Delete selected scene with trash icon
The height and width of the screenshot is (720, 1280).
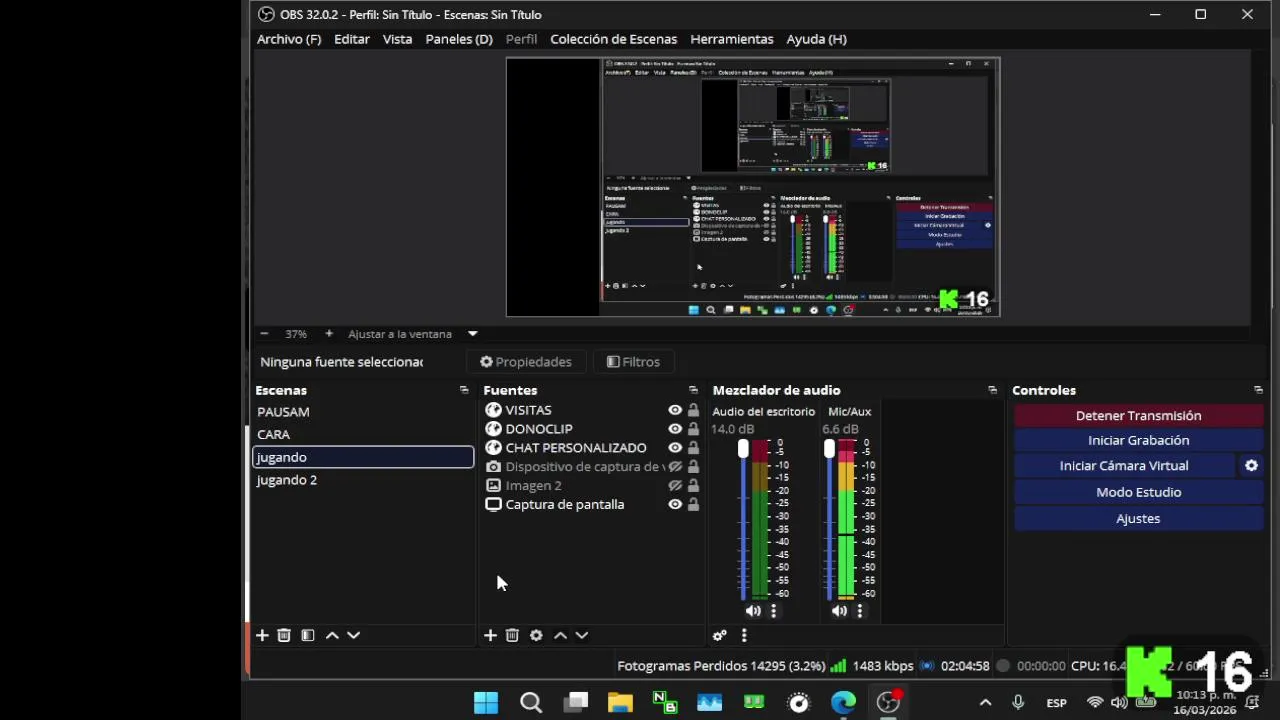[284, 635]
